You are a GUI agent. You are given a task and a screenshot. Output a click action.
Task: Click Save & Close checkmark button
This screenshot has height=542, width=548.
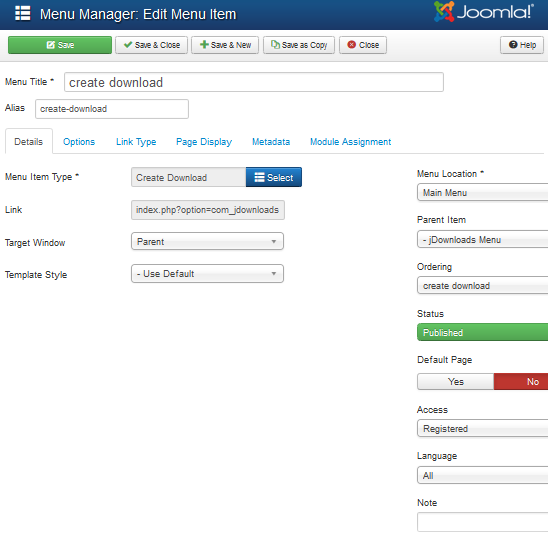151,45
